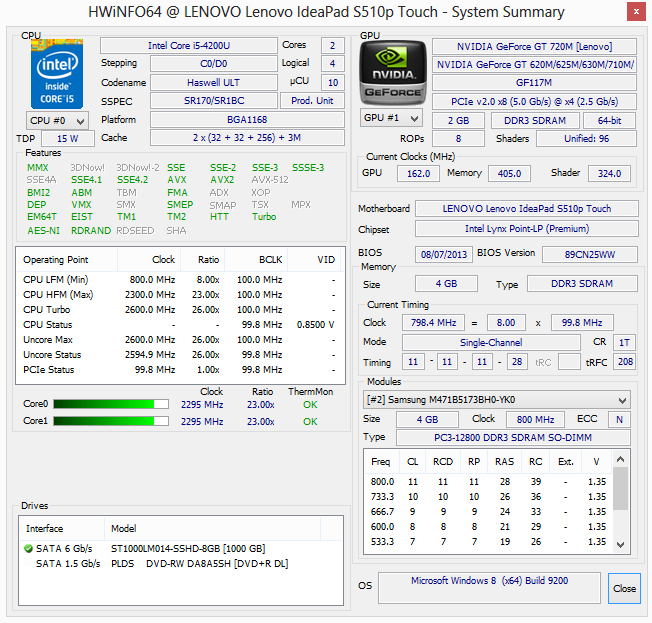The width and height of the screenshot is (652, 623).
Task: Click the BIOS version 89CN25WW field
Action: 590,254
